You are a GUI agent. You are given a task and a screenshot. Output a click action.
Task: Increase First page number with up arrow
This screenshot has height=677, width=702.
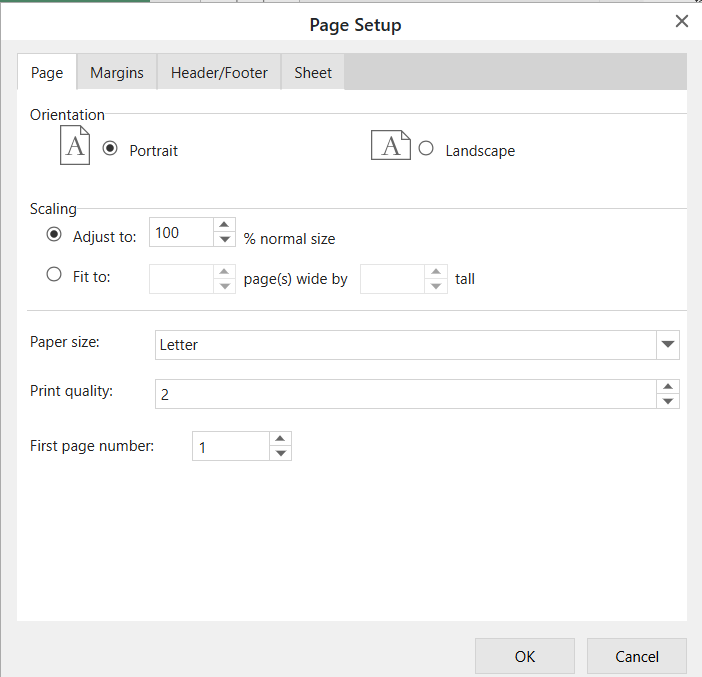click(281, 439)
